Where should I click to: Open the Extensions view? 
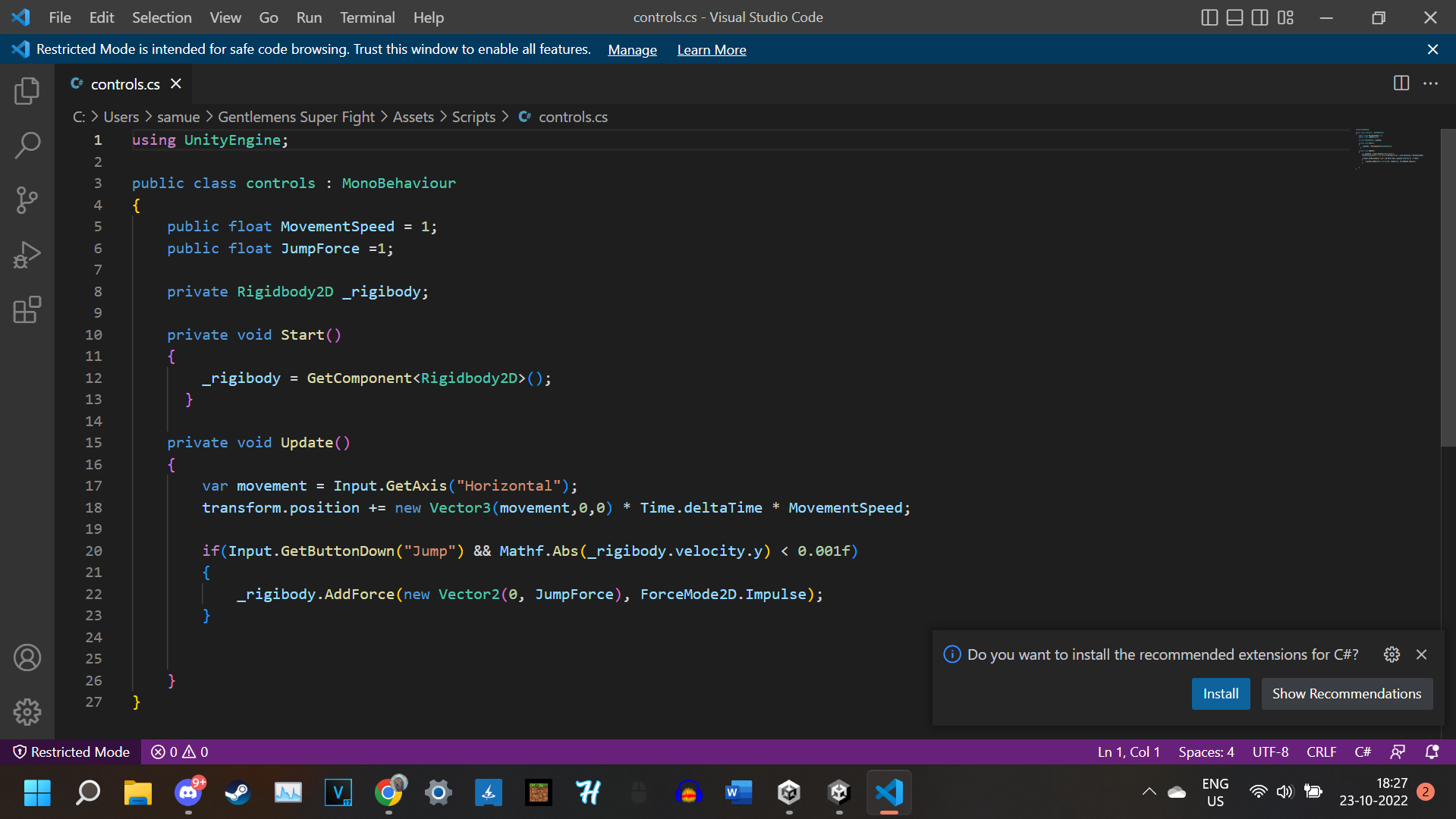click(x=27, y=309)
